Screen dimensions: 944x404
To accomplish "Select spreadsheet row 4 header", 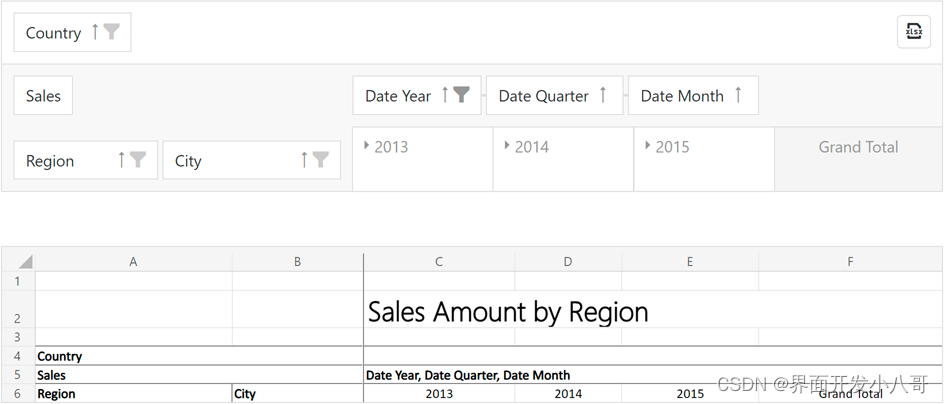I will (17, 356).
